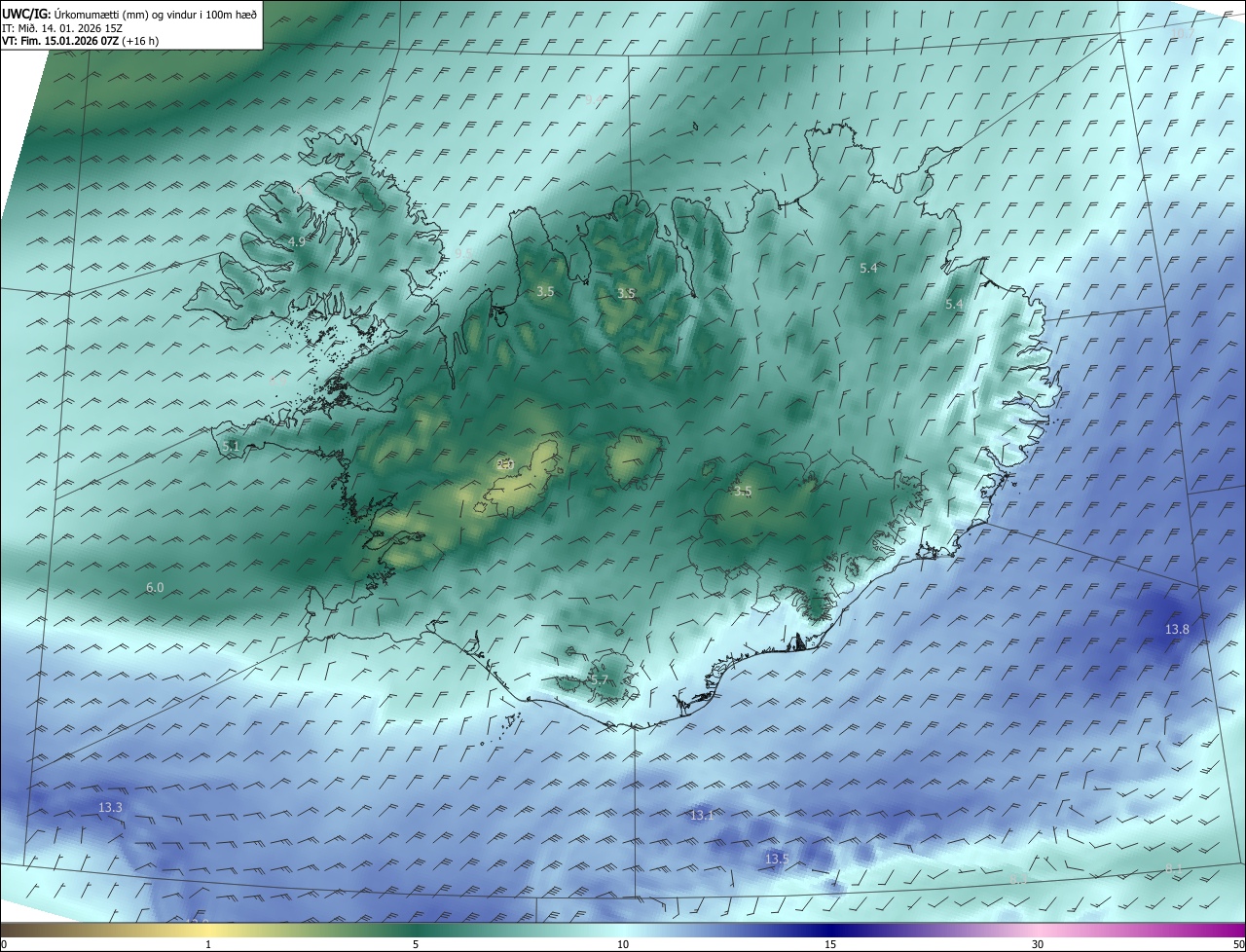Click the faint 10.7 value label
The width and height of the screenshot is (1246, 952).
click(x=1182, y=34)
